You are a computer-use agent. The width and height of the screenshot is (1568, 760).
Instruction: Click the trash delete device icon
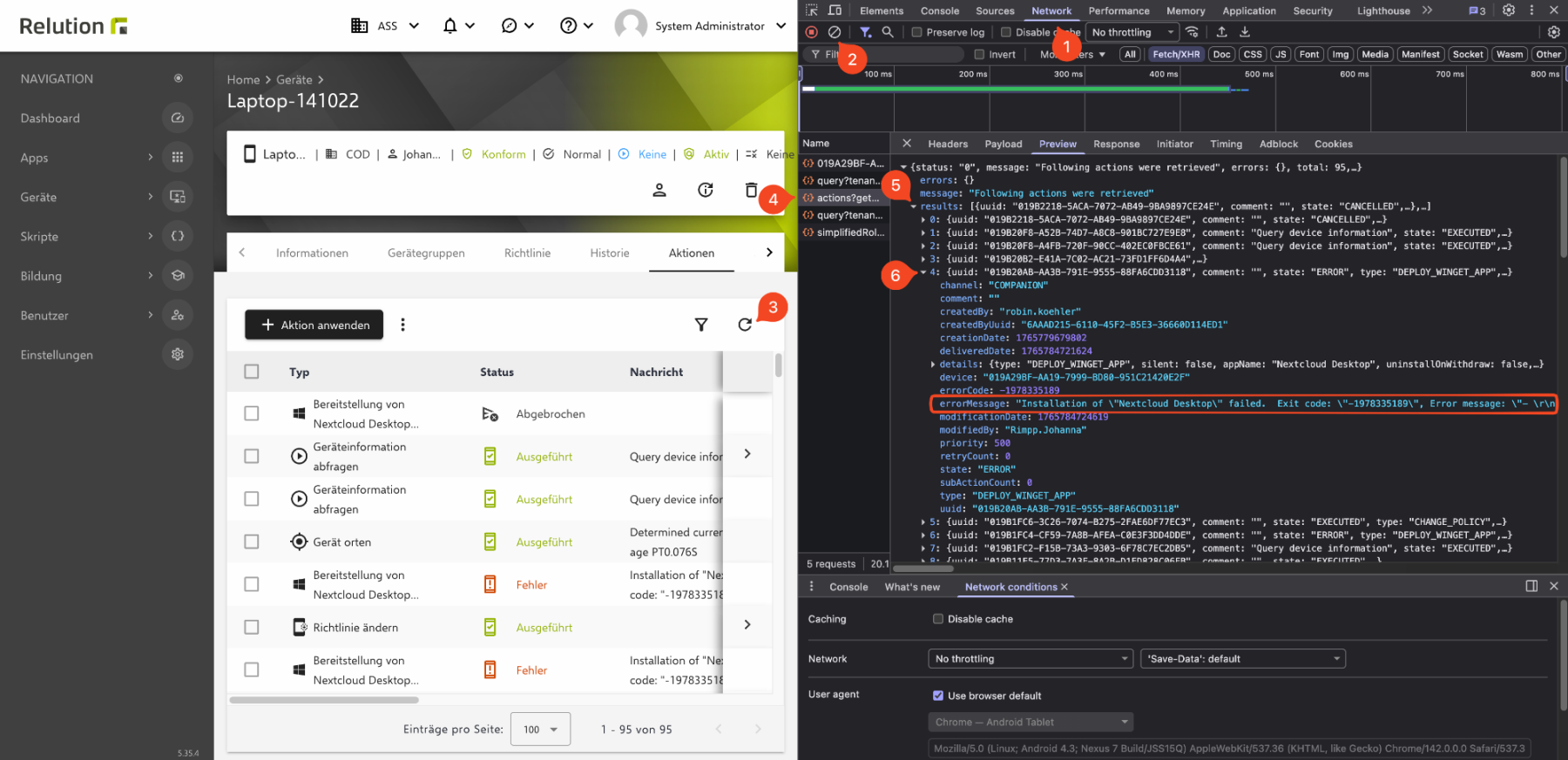click(751, 190)
